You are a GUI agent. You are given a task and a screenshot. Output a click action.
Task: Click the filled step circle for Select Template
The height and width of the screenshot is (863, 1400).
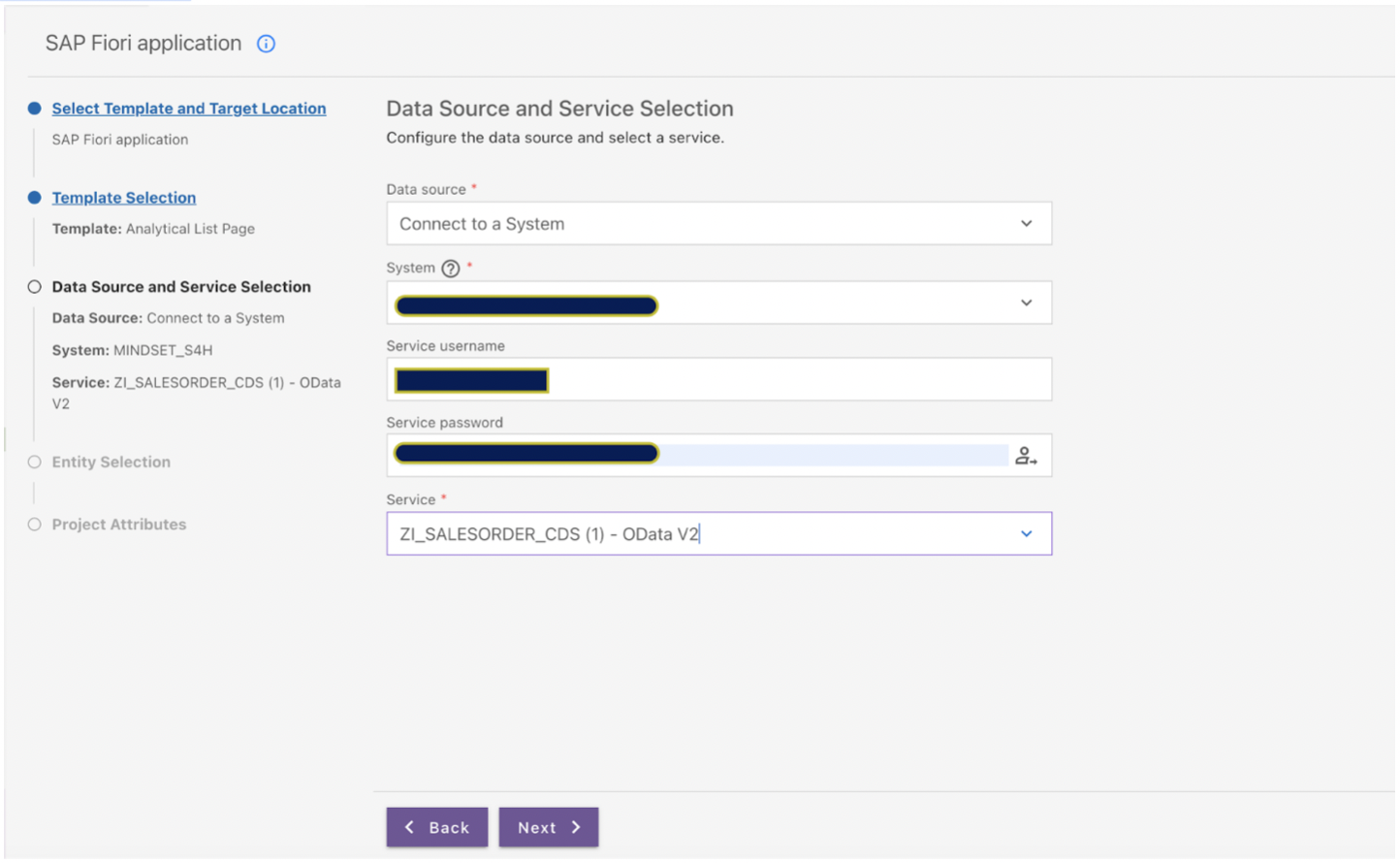[35, 109]
